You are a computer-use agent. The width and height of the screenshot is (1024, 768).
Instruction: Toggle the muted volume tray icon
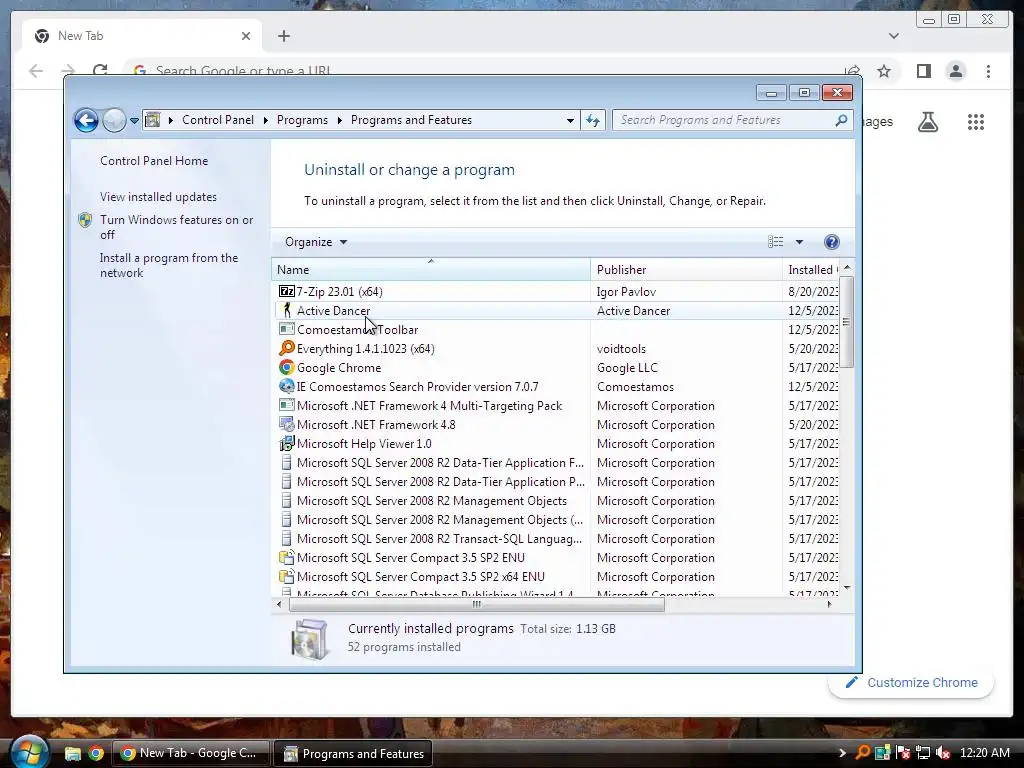942,753
